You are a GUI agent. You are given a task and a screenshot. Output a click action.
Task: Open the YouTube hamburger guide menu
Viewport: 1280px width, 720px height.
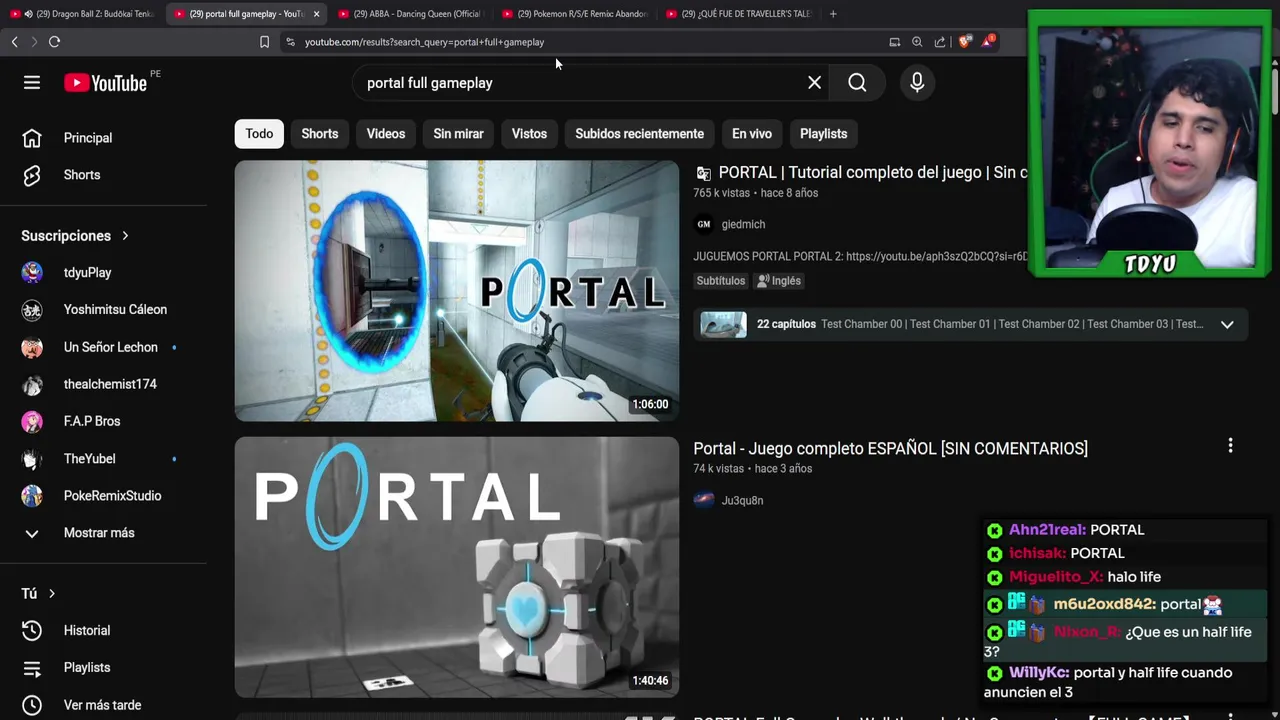pos(32,83)
